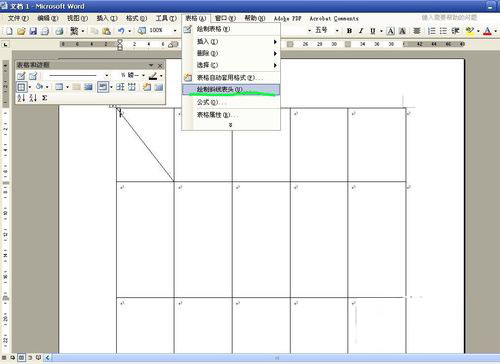Open the 窗口(W) menu
Image resolution: width=500 pixels, height=364 pixels.
pos(225,18)
